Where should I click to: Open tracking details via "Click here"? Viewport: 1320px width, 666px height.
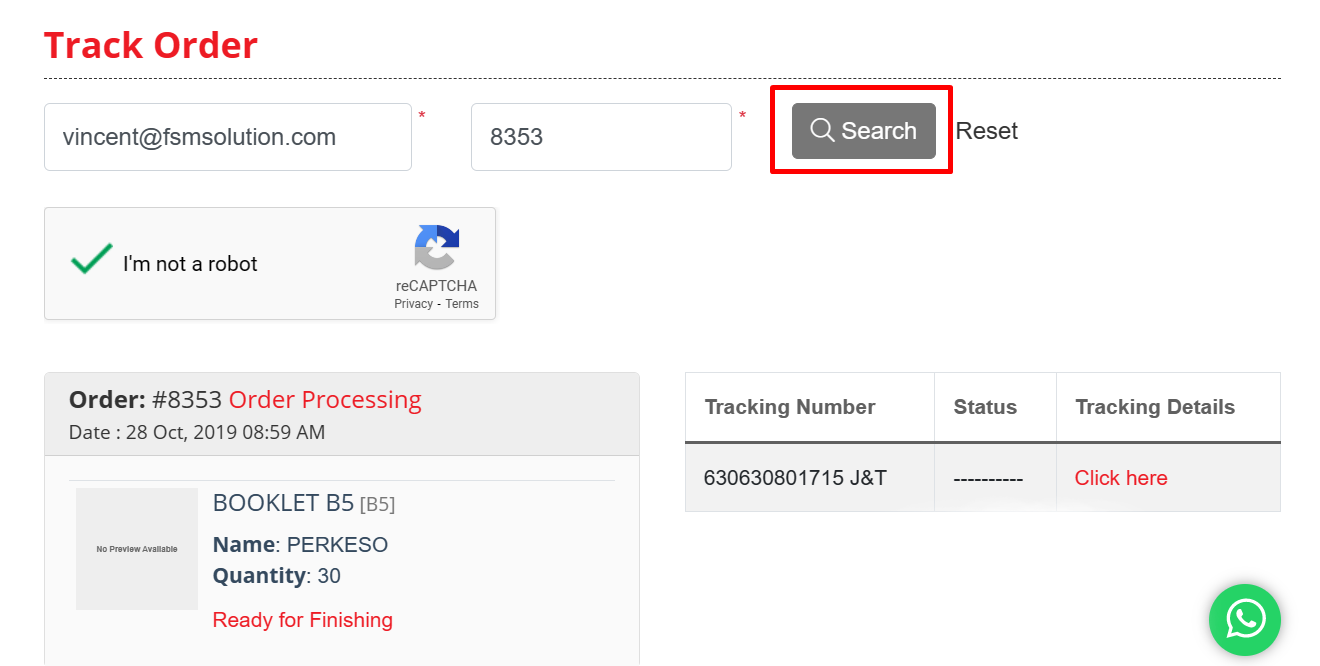point(1120,478)
